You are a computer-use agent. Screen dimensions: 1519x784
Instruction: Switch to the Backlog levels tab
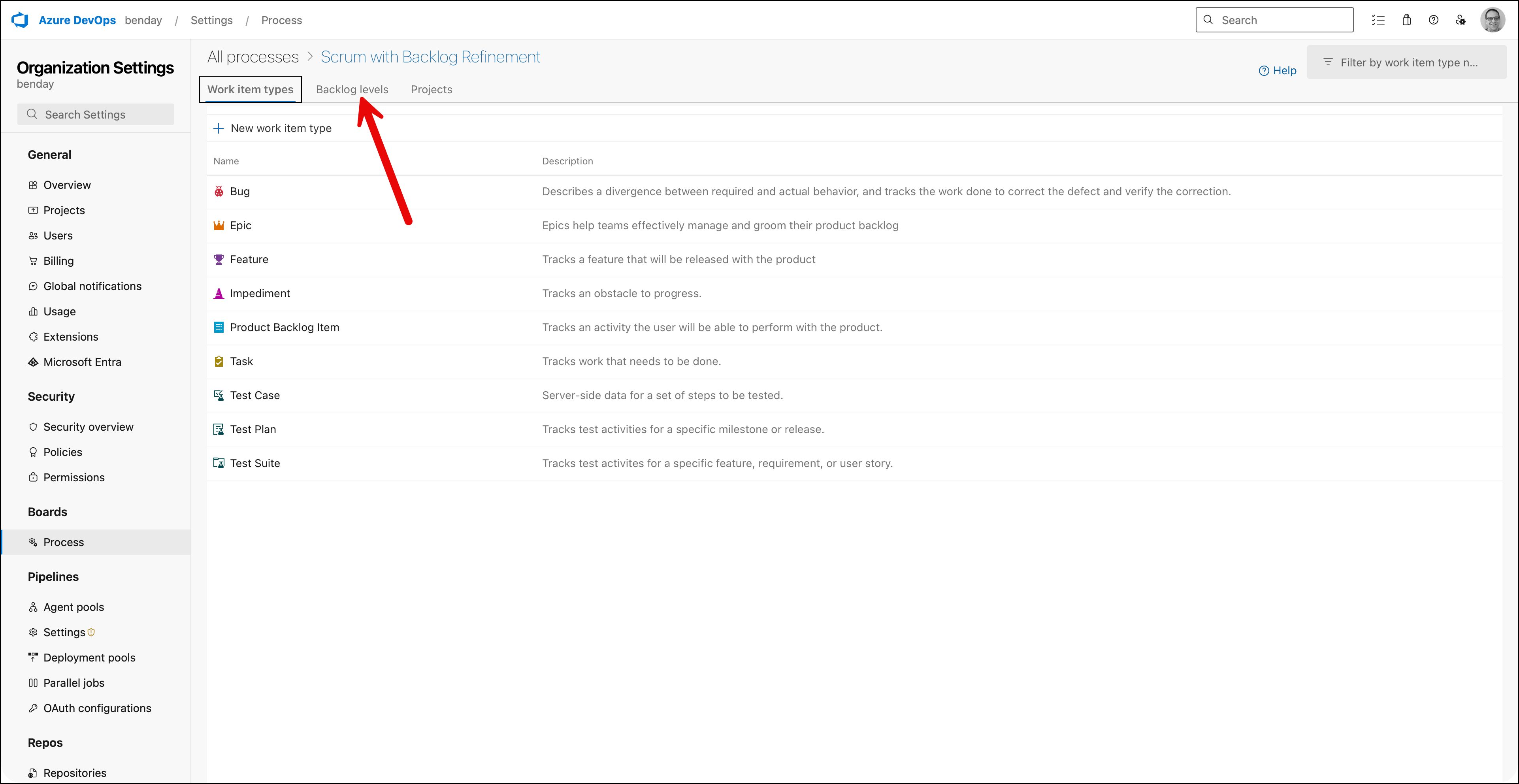(x=351, y=89)
